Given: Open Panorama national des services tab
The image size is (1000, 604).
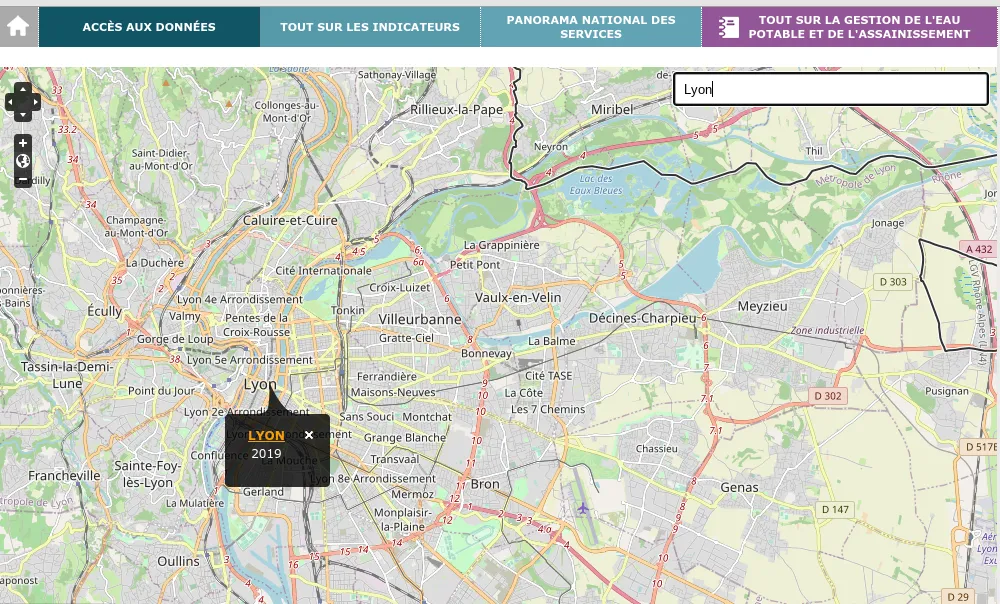Looking at the screenshot, I should coord(591,27).
